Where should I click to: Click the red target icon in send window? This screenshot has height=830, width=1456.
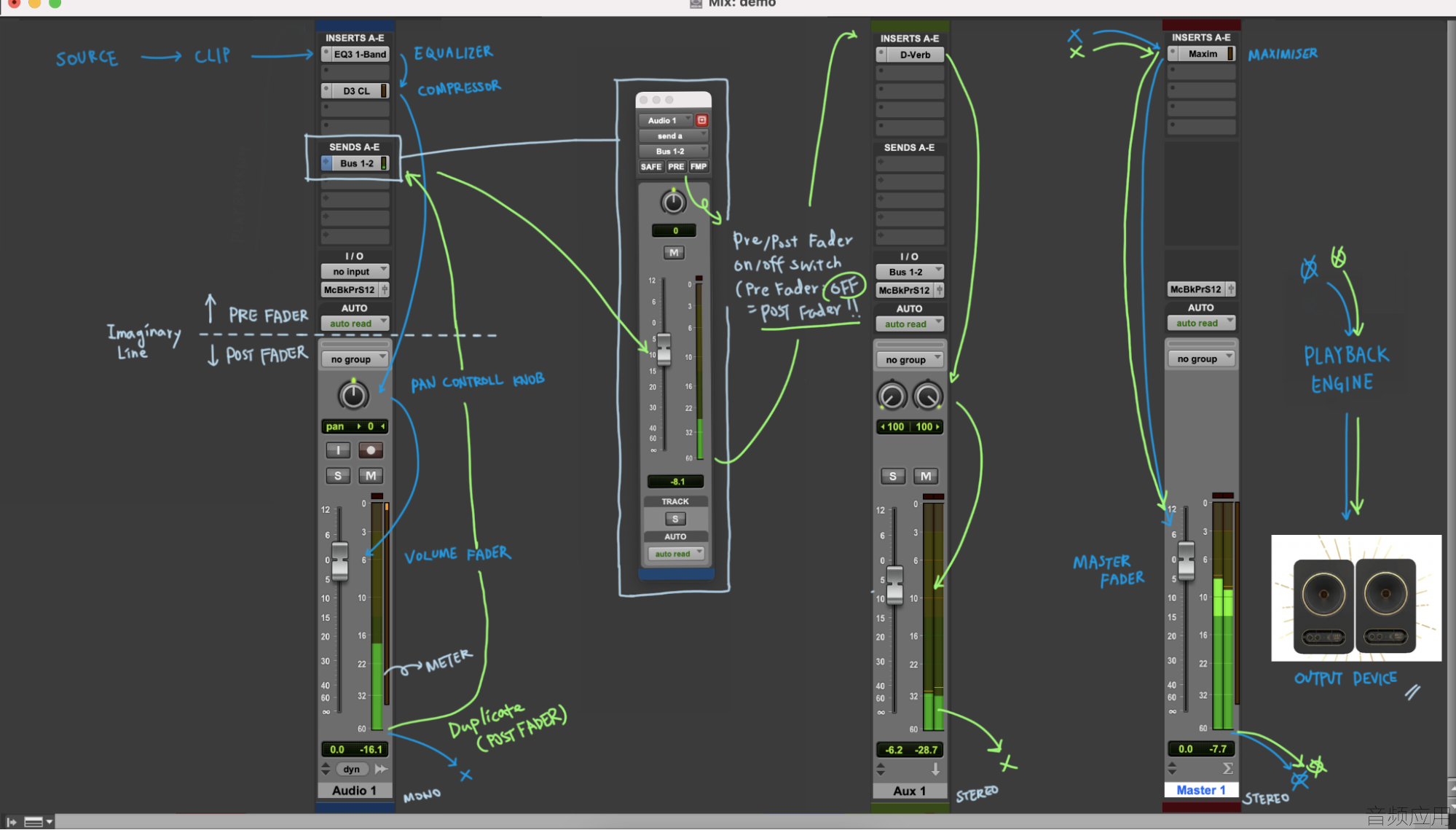701,120
